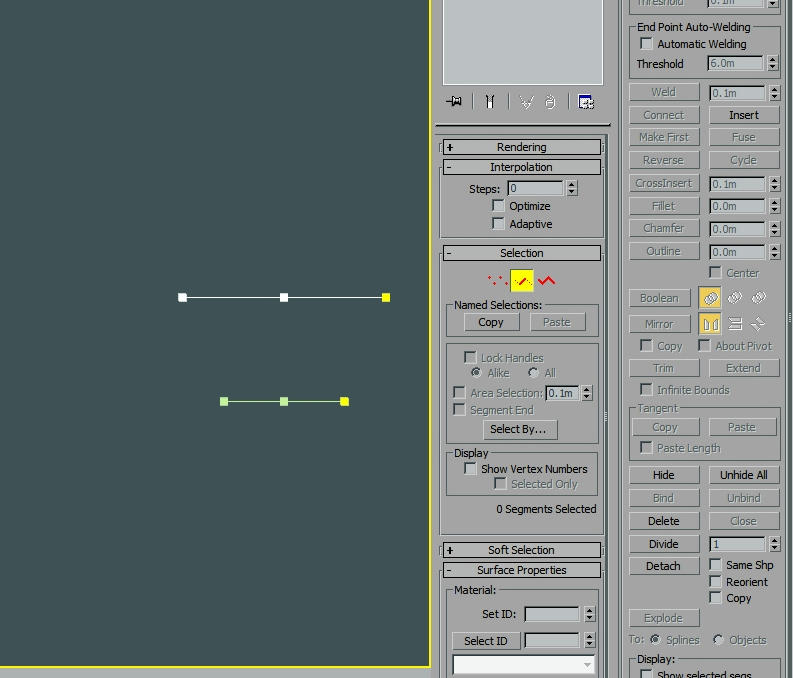Toggle Same Shp checkbox

pyautogui.click(x=715, y=564)
